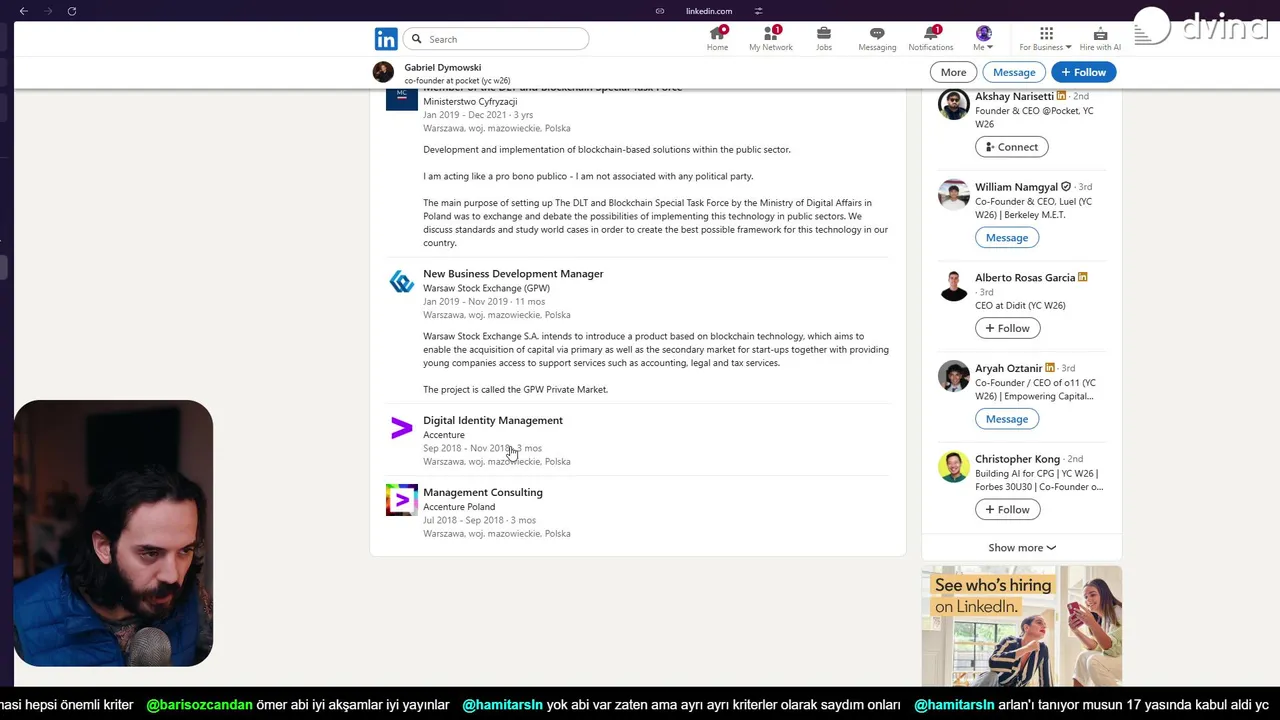Open the Home feed icon
Viewport: 1280px width, 720px height.
(x=717, y=39)
